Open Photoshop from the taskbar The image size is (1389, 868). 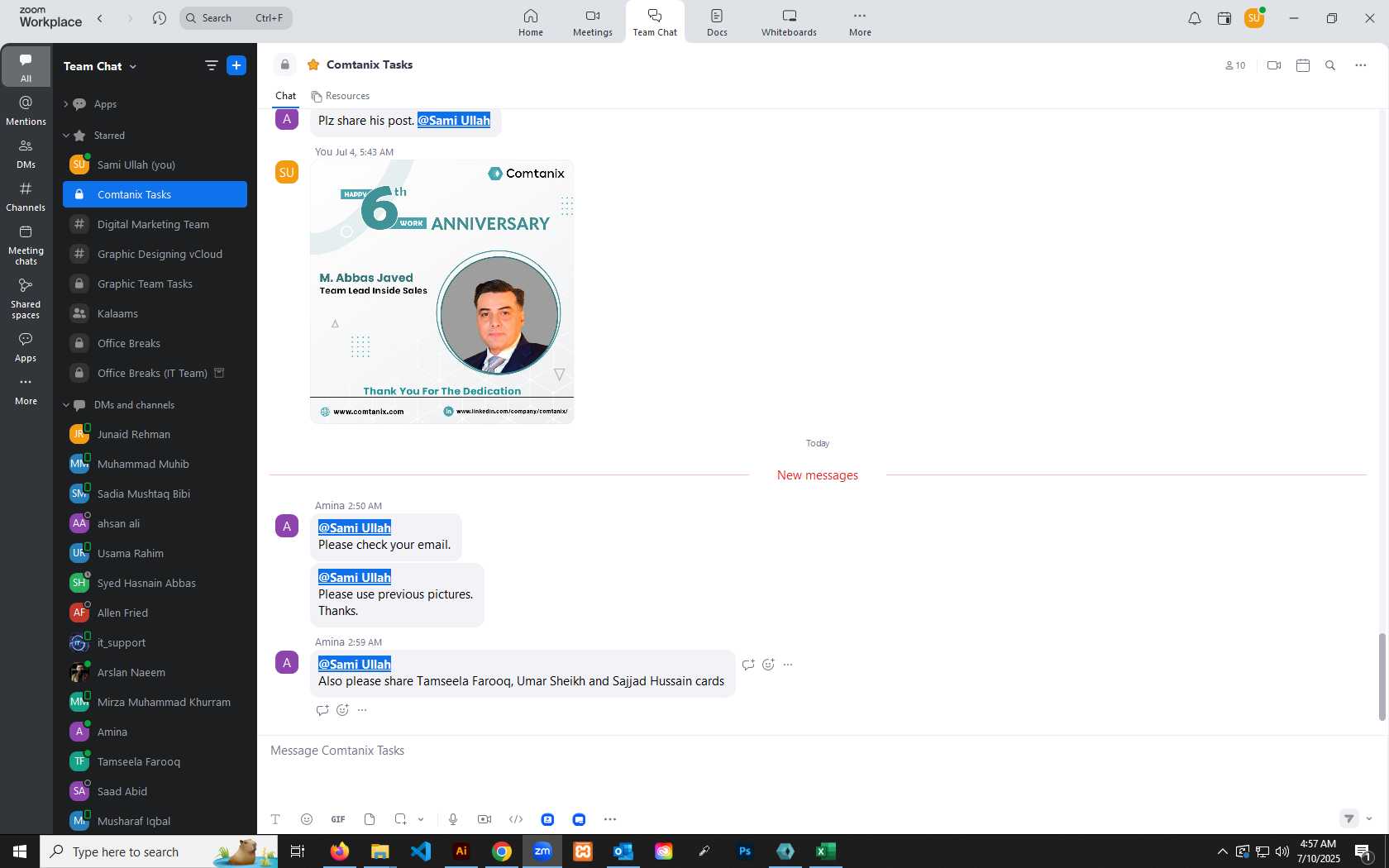coord(745,851)
